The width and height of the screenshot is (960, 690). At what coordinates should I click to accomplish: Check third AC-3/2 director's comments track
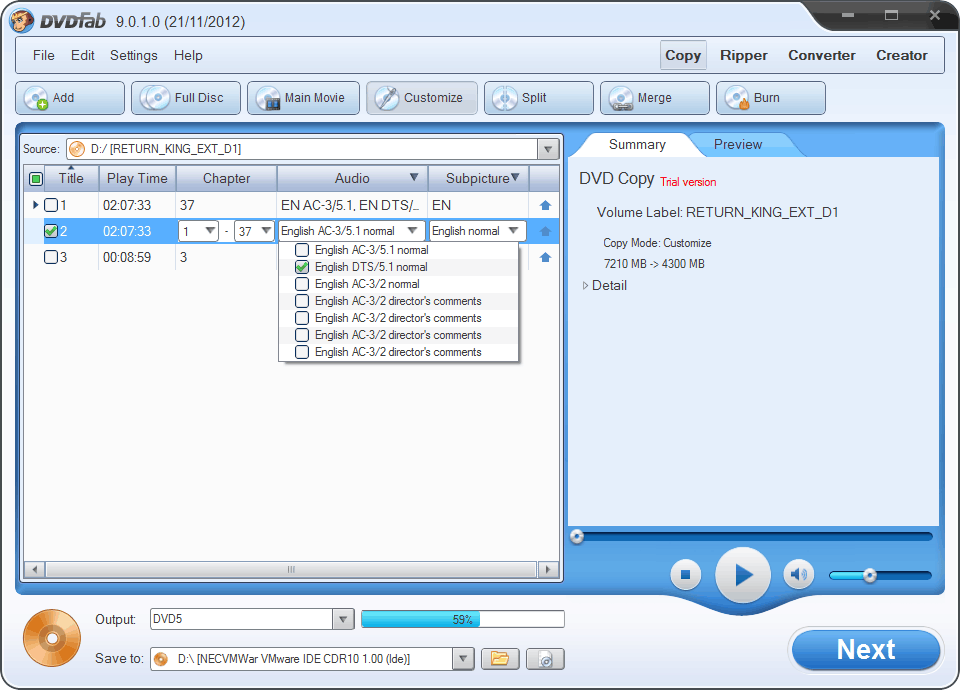point(302,335)
